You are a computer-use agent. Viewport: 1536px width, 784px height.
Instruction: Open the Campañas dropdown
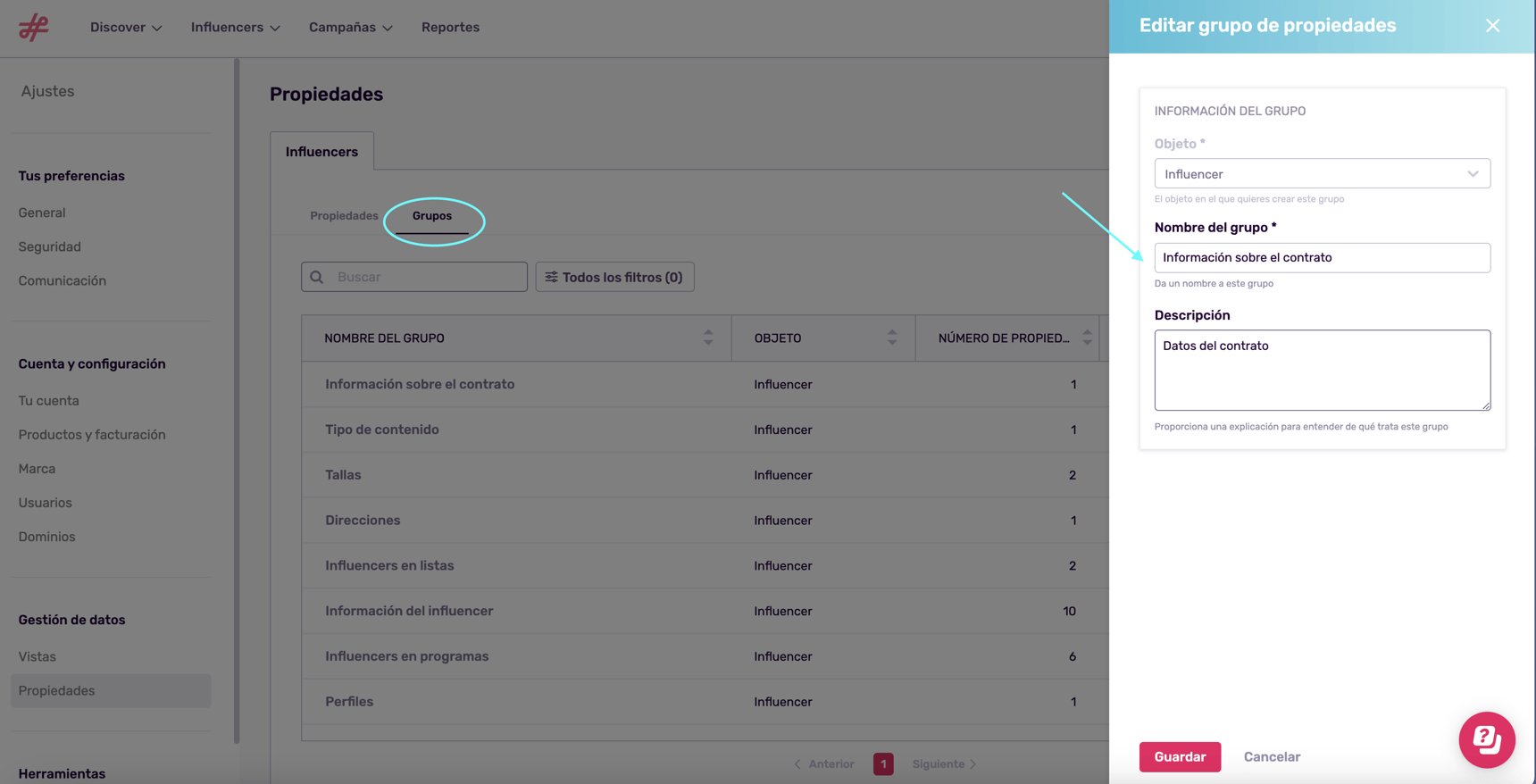[x=350, y=28]
